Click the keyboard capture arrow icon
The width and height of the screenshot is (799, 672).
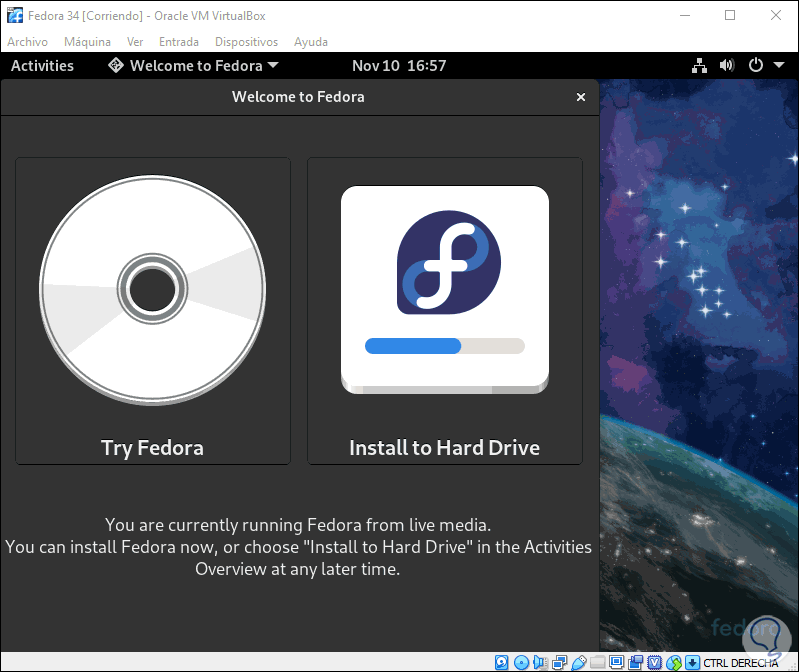[x=692, y=662]
